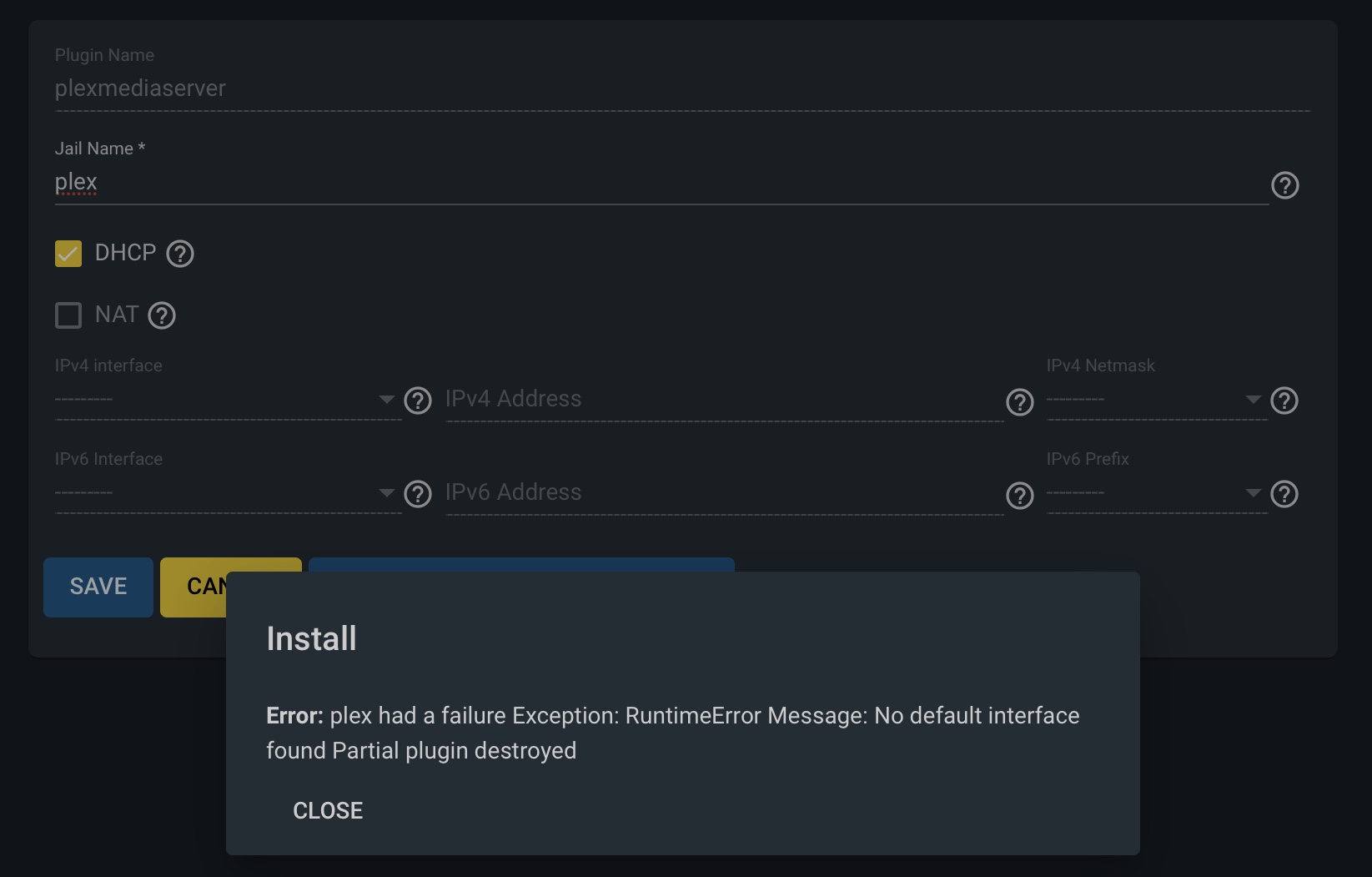The image size is (1372, 877).
Task: Focus the Jail Name text field
Action: pos(661,183)
